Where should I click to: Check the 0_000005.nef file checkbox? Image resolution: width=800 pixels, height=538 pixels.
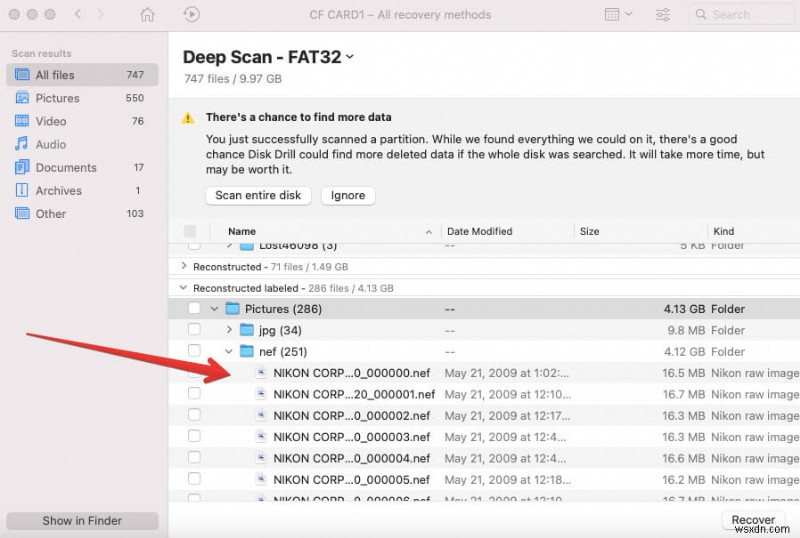tap(194, 479)
